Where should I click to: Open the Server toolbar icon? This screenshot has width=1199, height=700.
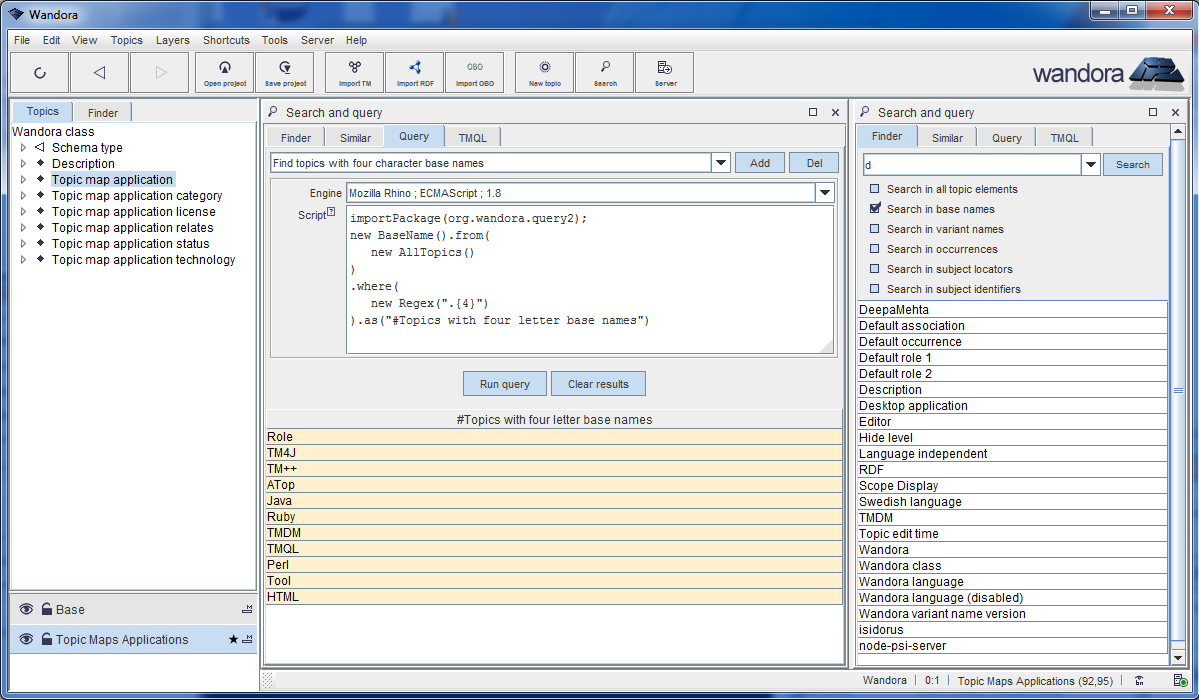(x=665, y=72)
